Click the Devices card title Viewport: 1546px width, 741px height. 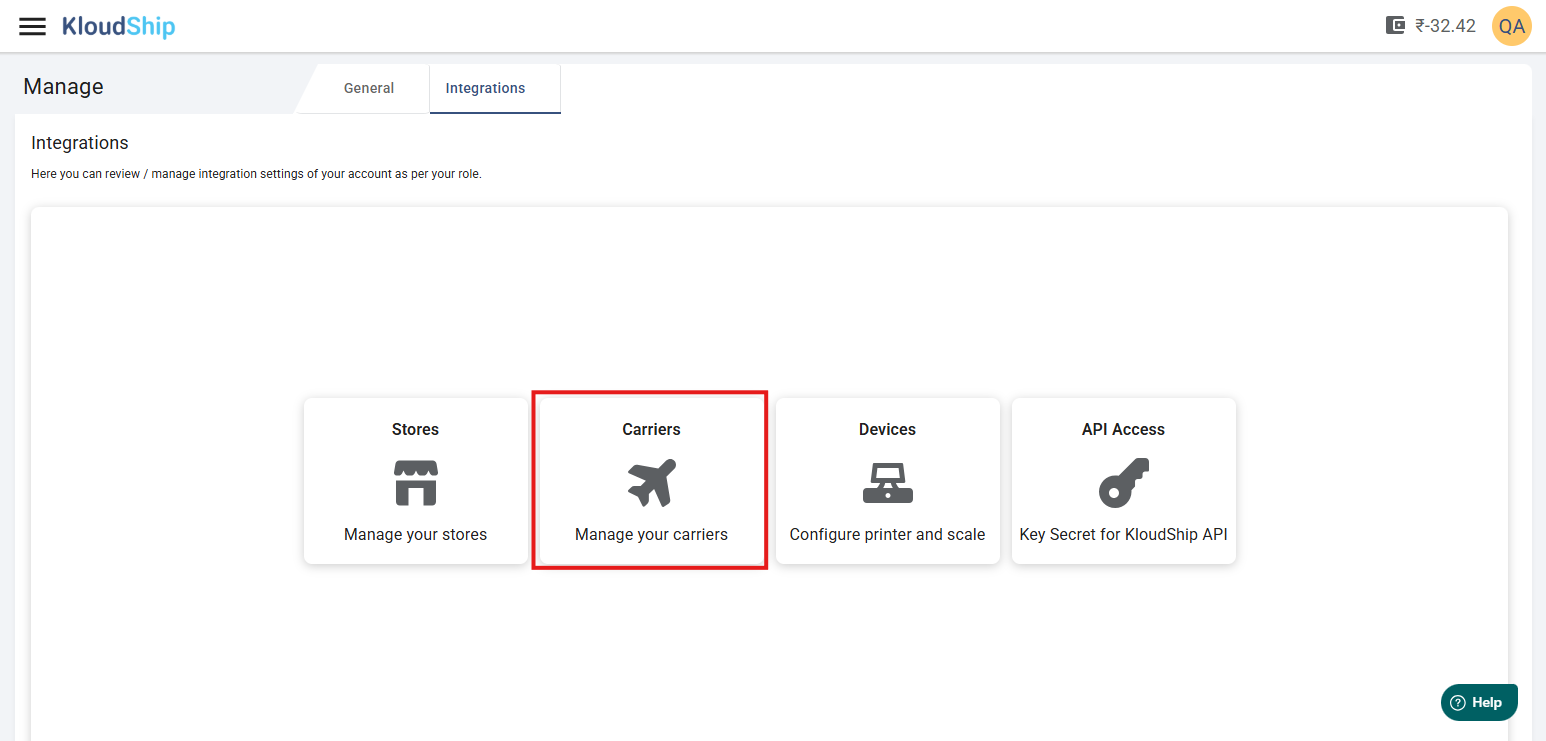pyautogui.click(x=887, y=429)
